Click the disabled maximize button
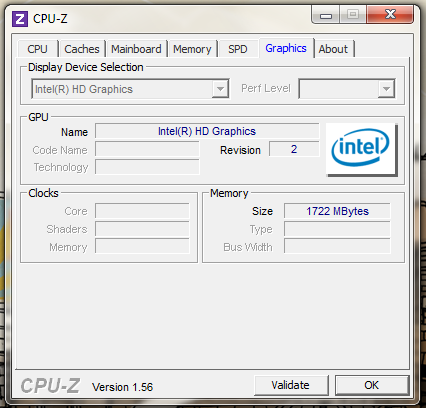This screenshot has height=408, width=426. pos(353,15)
